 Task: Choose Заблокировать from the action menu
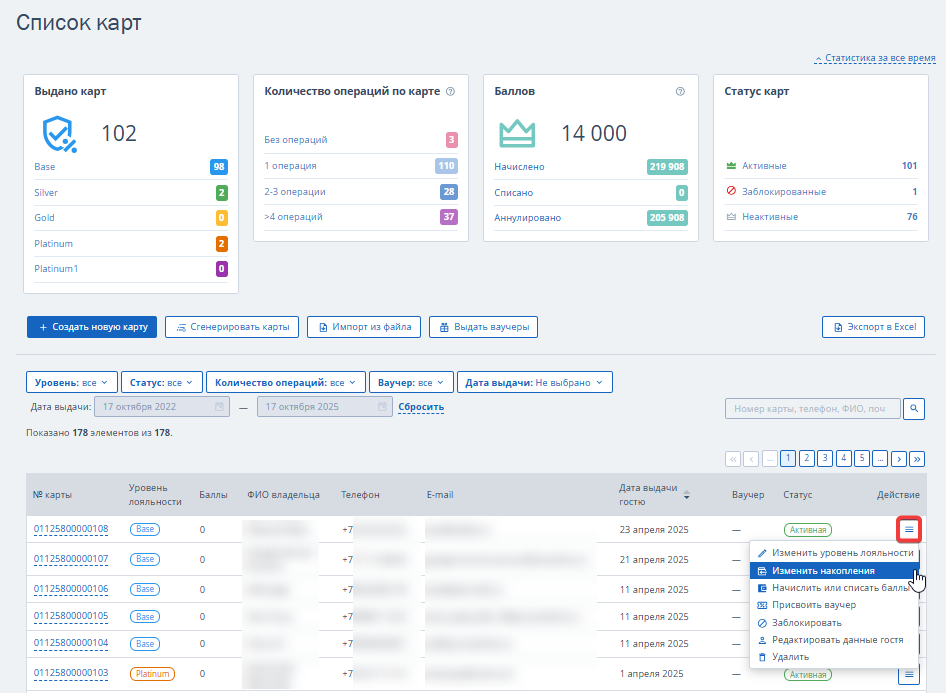point(806,622)
